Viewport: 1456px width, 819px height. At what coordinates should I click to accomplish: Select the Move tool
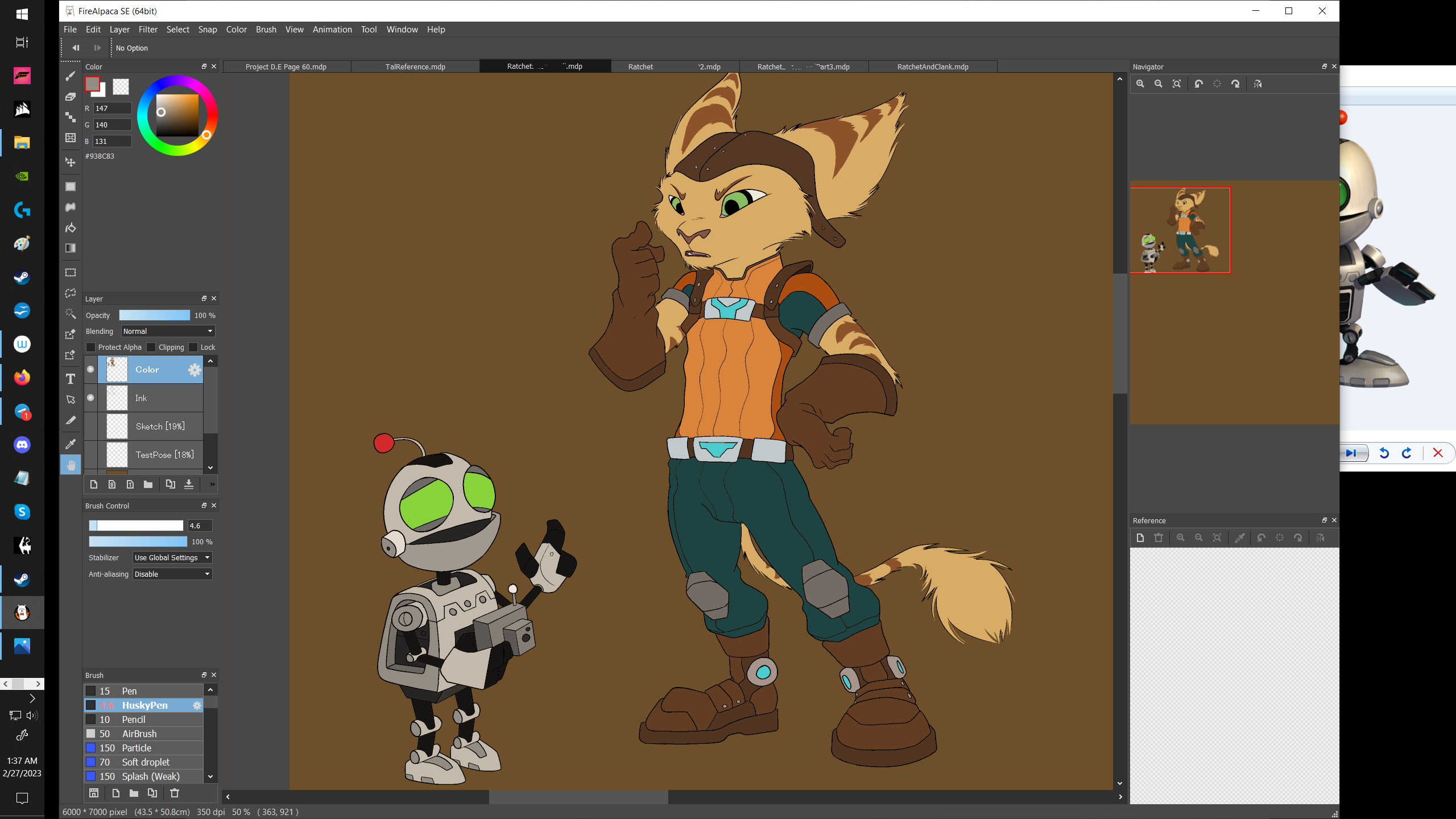71,162
